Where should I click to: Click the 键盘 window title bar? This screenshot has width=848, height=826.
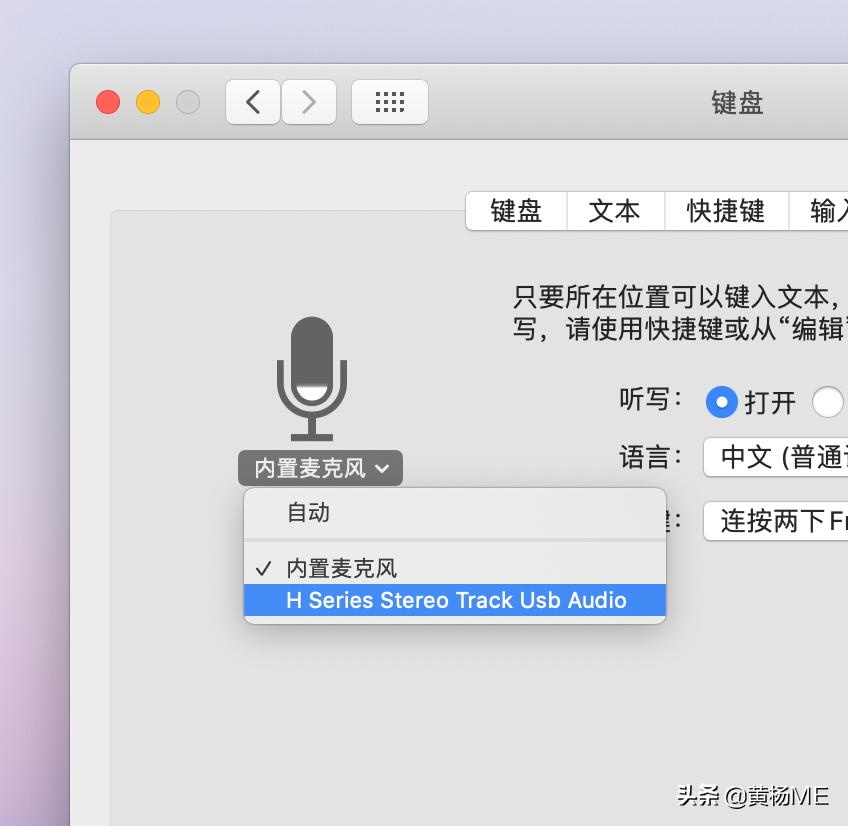737,103
